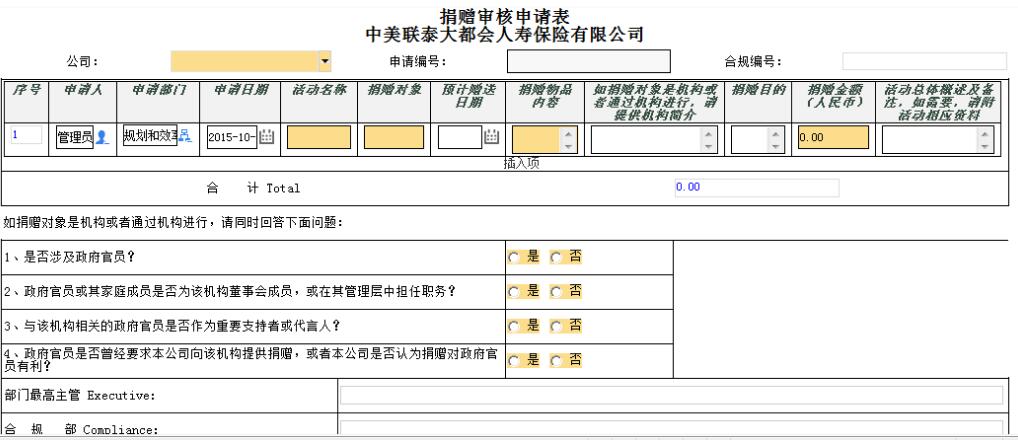Click the 申请人 field showing 管理员
The width and height of the screenshot is (1018, 445).
pyautogui.click(x=75, y=137)
